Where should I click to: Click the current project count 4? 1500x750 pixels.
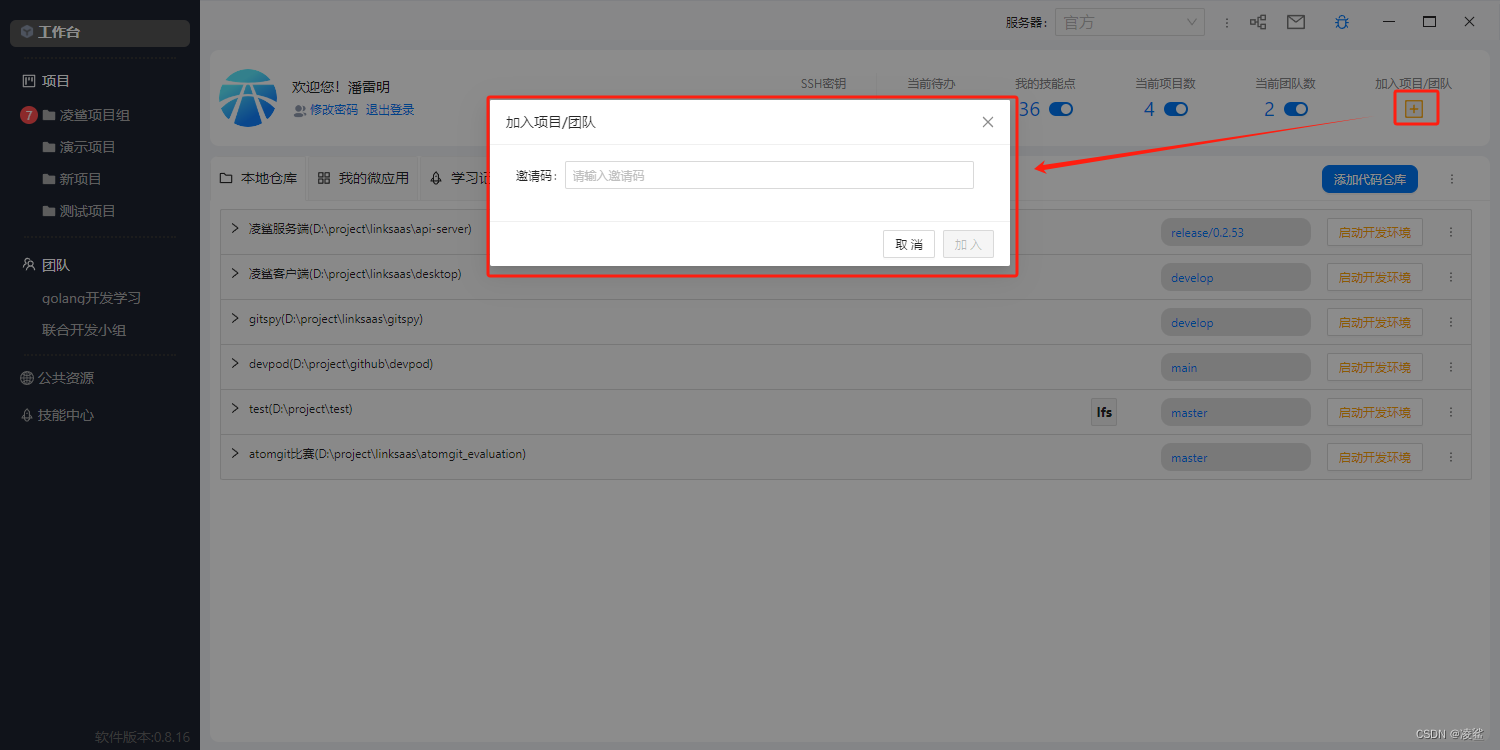coord(1149,109)
